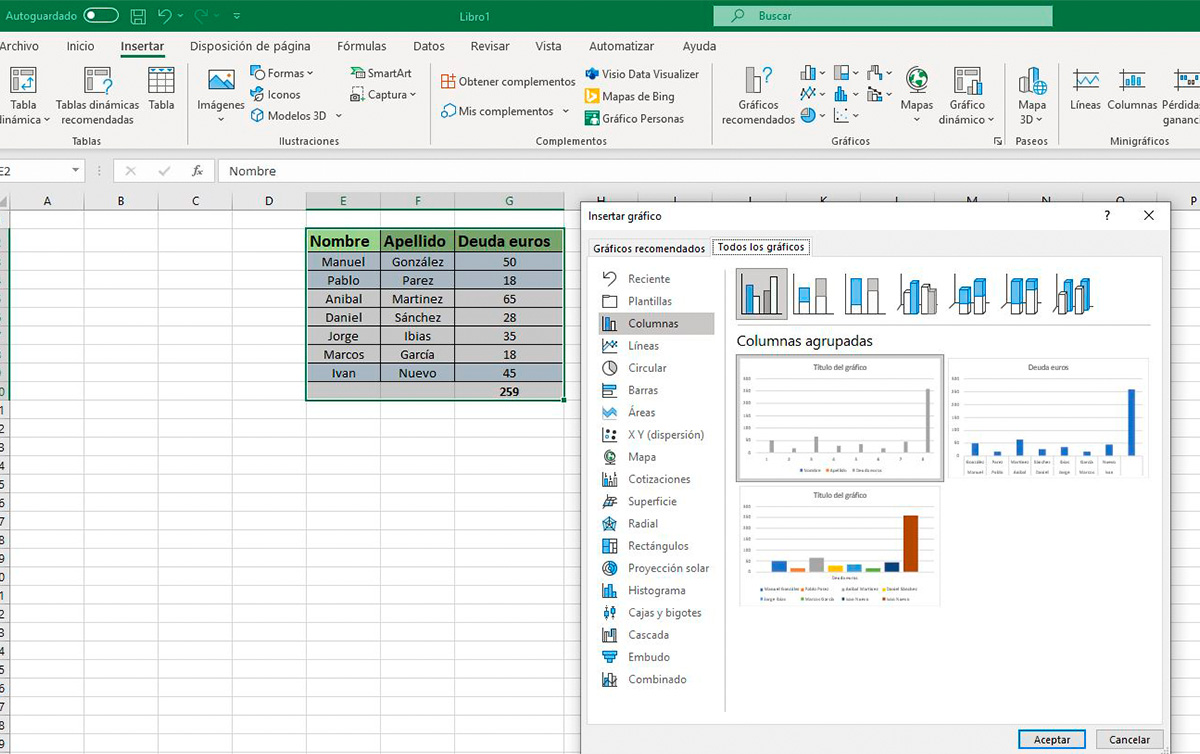Select Reciente chart category
The image size is (1200, 754).
coord(656,279)
